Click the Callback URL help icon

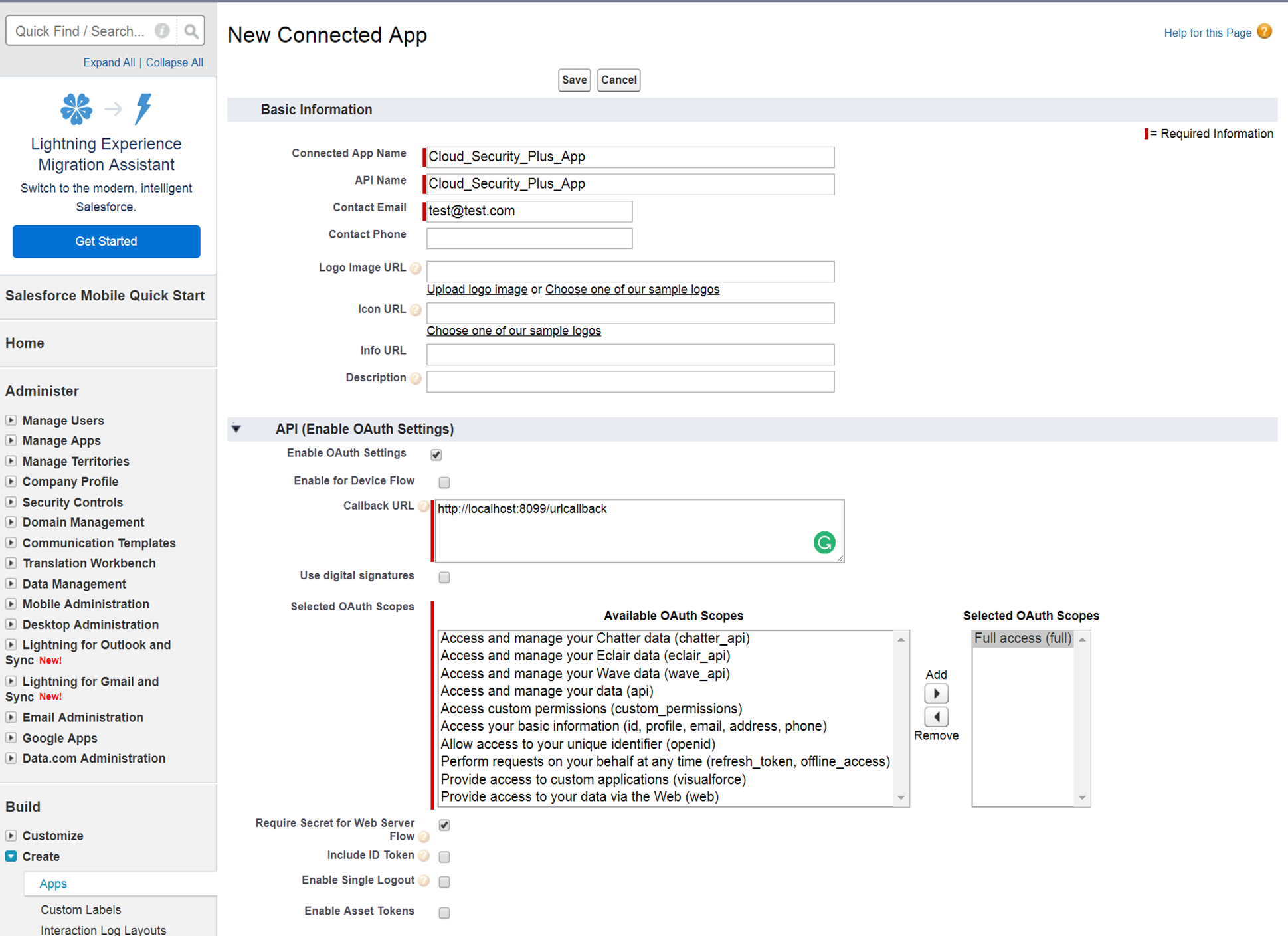coord(423,506)
